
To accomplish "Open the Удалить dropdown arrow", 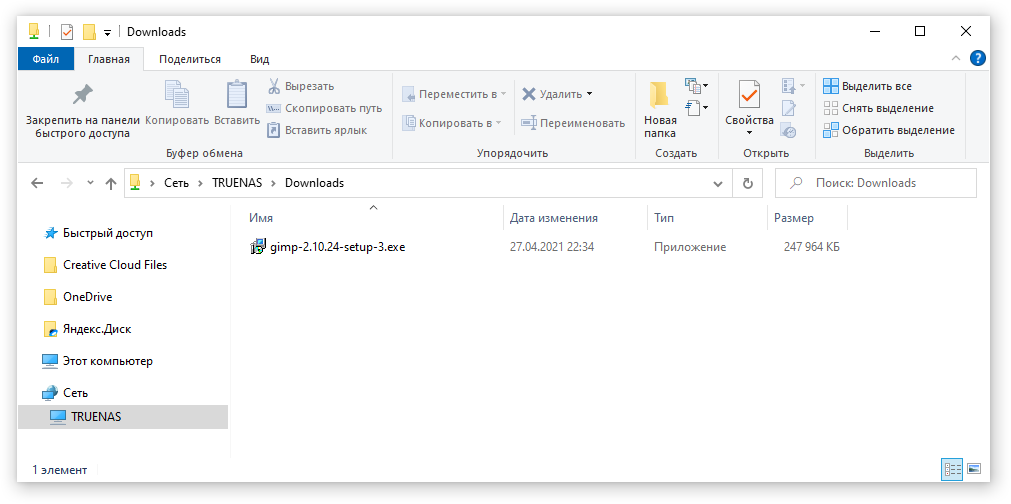I will pyautogui.click(x=589, y=94).
